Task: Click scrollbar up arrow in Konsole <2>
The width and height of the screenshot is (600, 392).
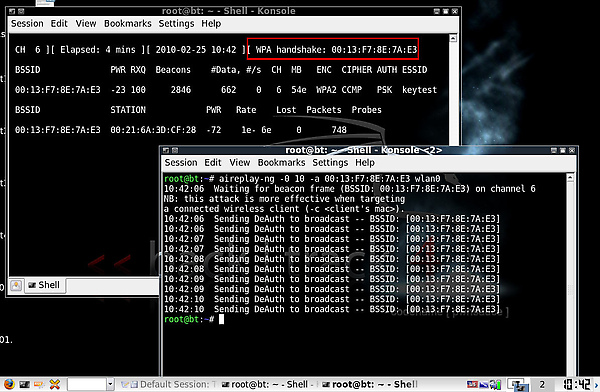Action: click(x=570, y=177)
